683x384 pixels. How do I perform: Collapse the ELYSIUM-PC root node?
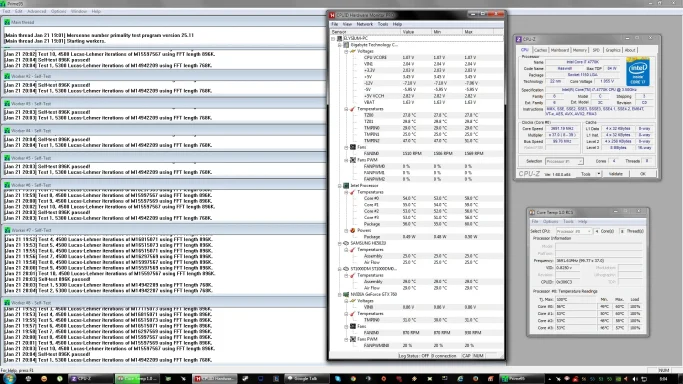(x=334, y=38)
